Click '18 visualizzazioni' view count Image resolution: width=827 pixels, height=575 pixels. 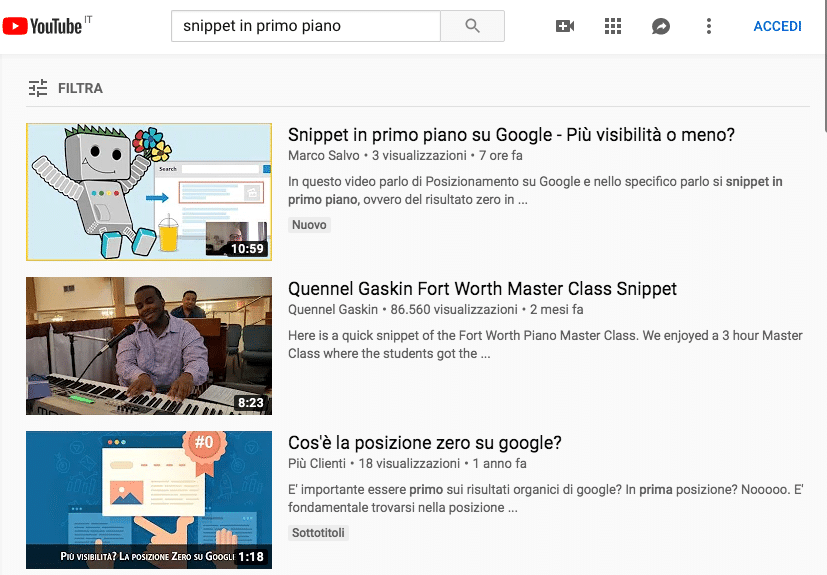pos(409,464)
